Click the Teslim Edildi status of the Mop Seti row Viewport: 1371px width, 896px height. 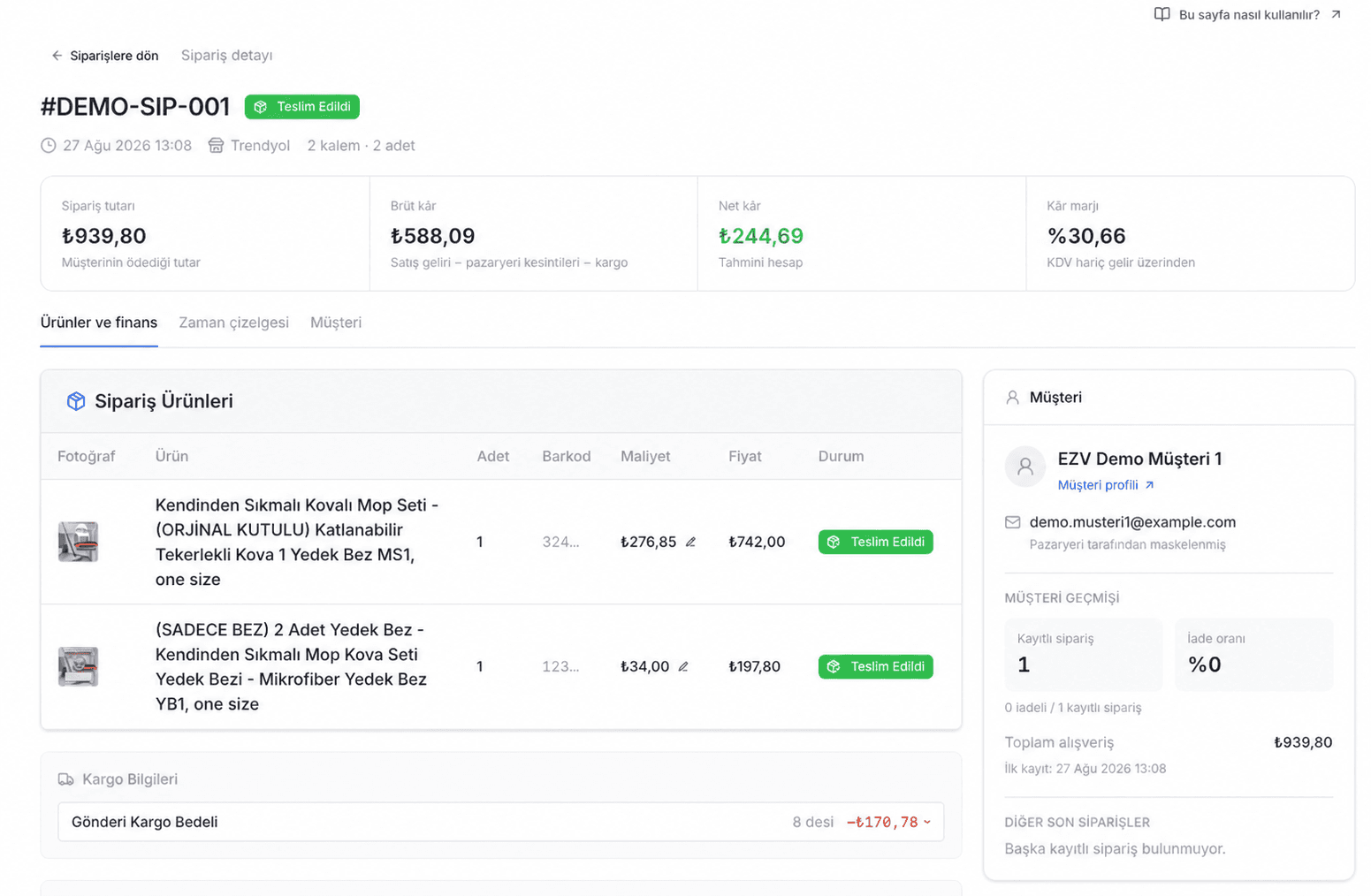876,543
